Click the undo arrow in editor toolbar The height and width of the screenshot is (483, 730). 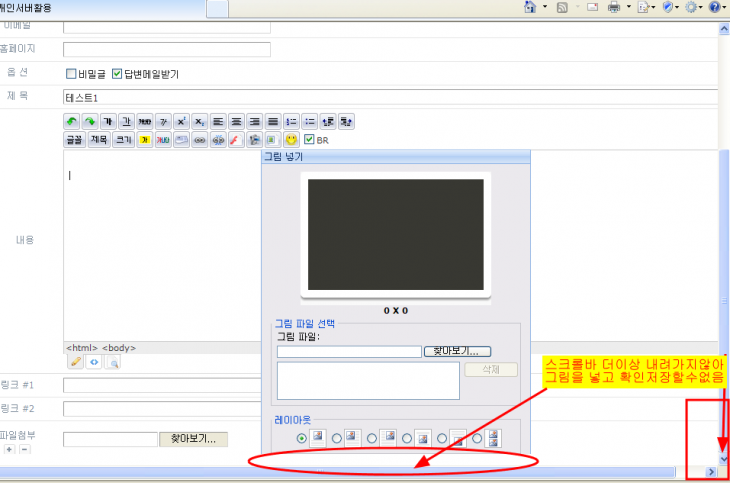tap(72, 122)
